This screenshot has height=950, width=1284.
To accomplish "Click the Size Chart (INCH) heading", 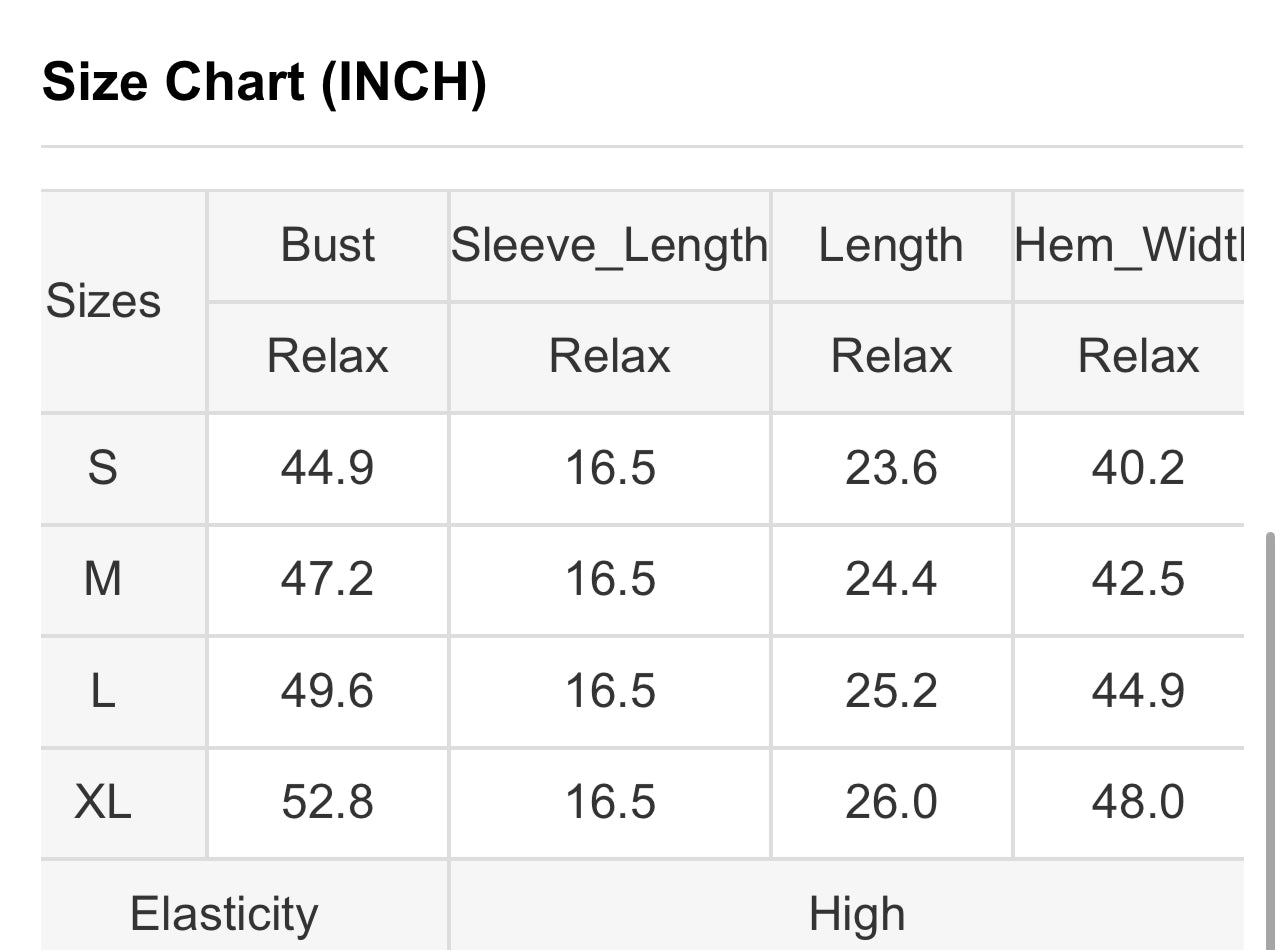I will click(x=264, y=81).
